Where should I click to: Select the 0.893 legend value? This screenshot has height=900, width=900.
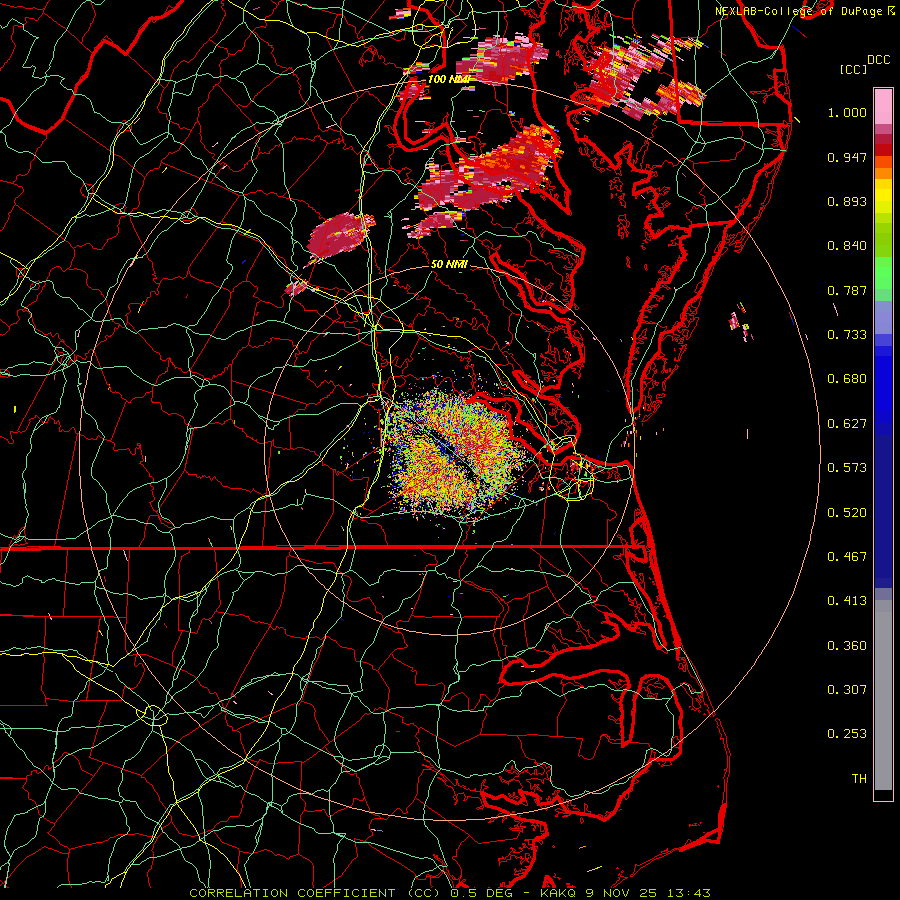847,201
